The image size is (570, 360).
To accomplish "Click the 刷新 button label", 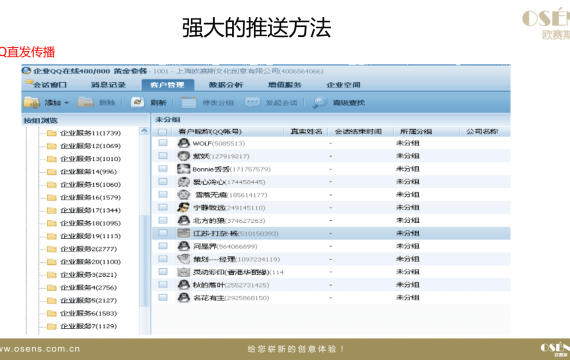I will [x=158, y=103].
